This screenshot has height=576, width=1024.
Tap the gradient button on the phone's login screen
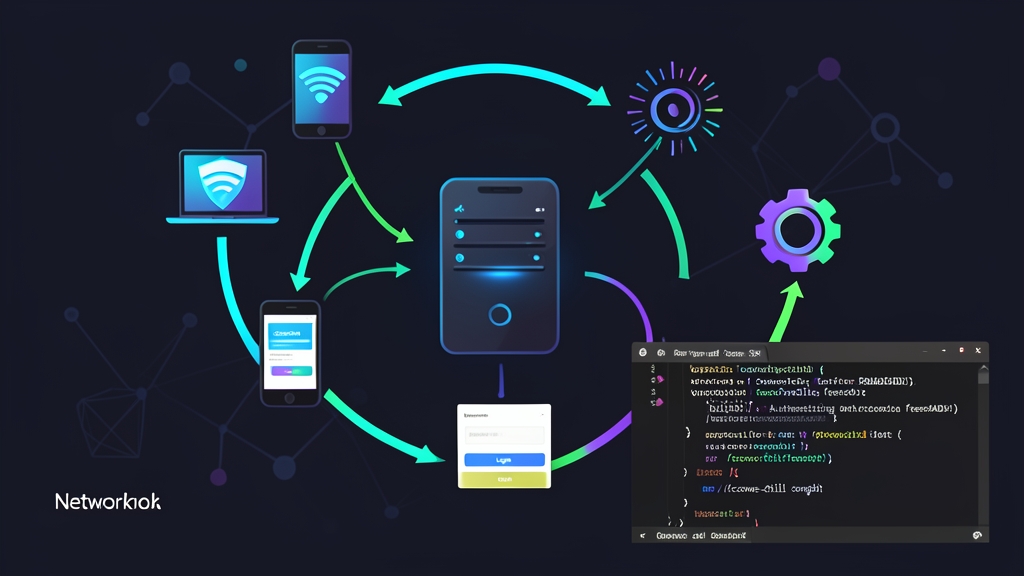point(291,371)
